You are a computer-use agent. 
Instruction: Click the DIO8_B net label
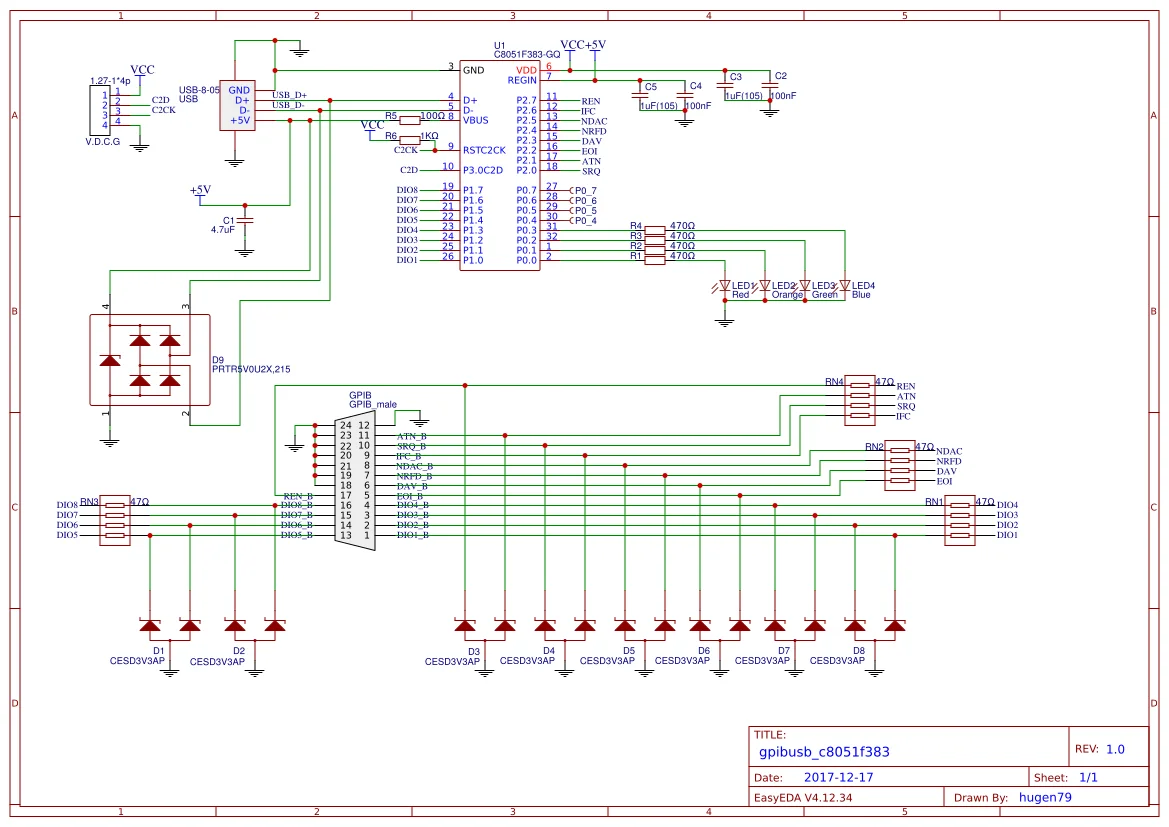[297, 506]
